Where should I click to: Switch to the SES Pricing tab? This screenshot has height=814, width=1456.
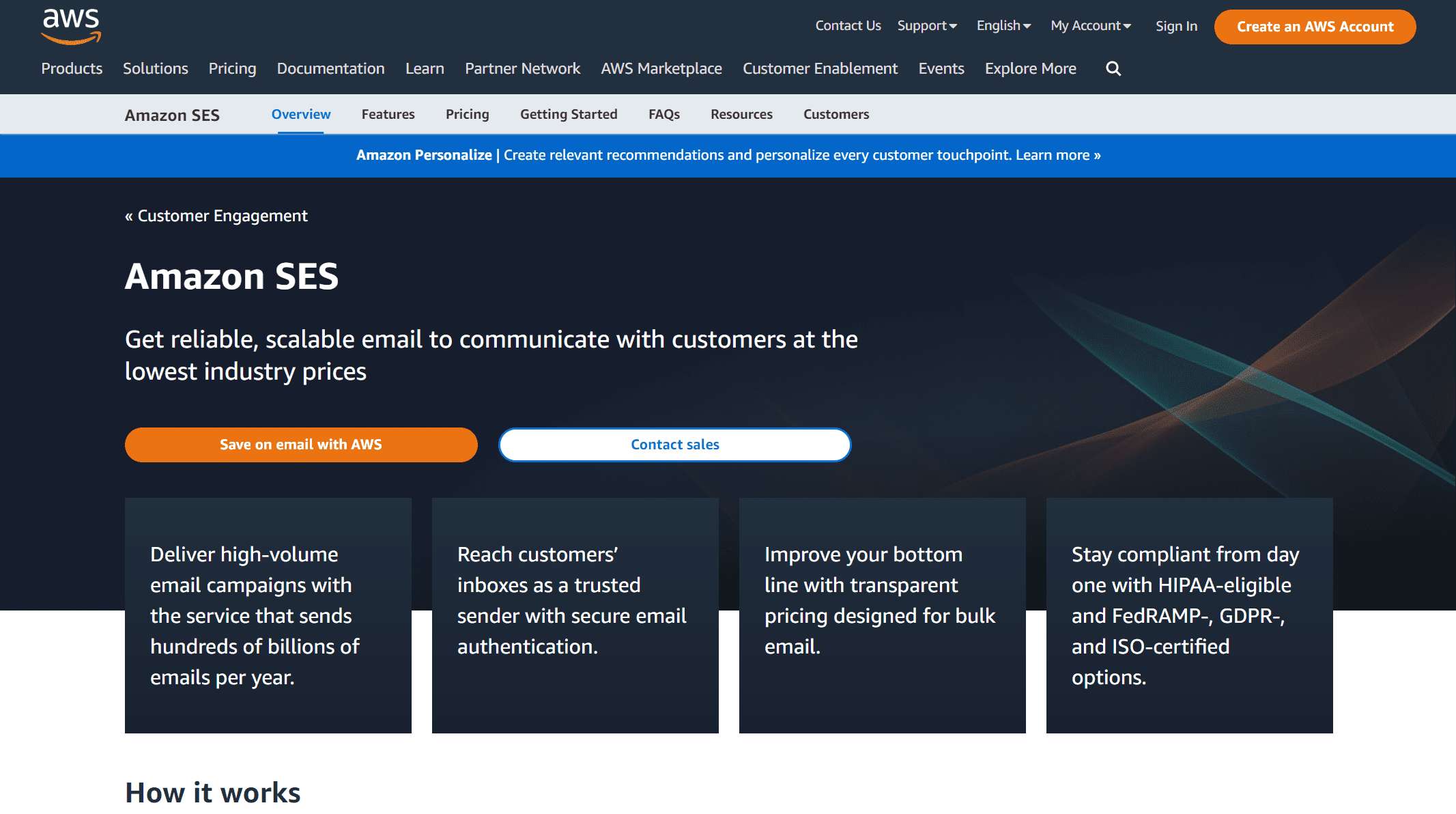pos(468,114)
